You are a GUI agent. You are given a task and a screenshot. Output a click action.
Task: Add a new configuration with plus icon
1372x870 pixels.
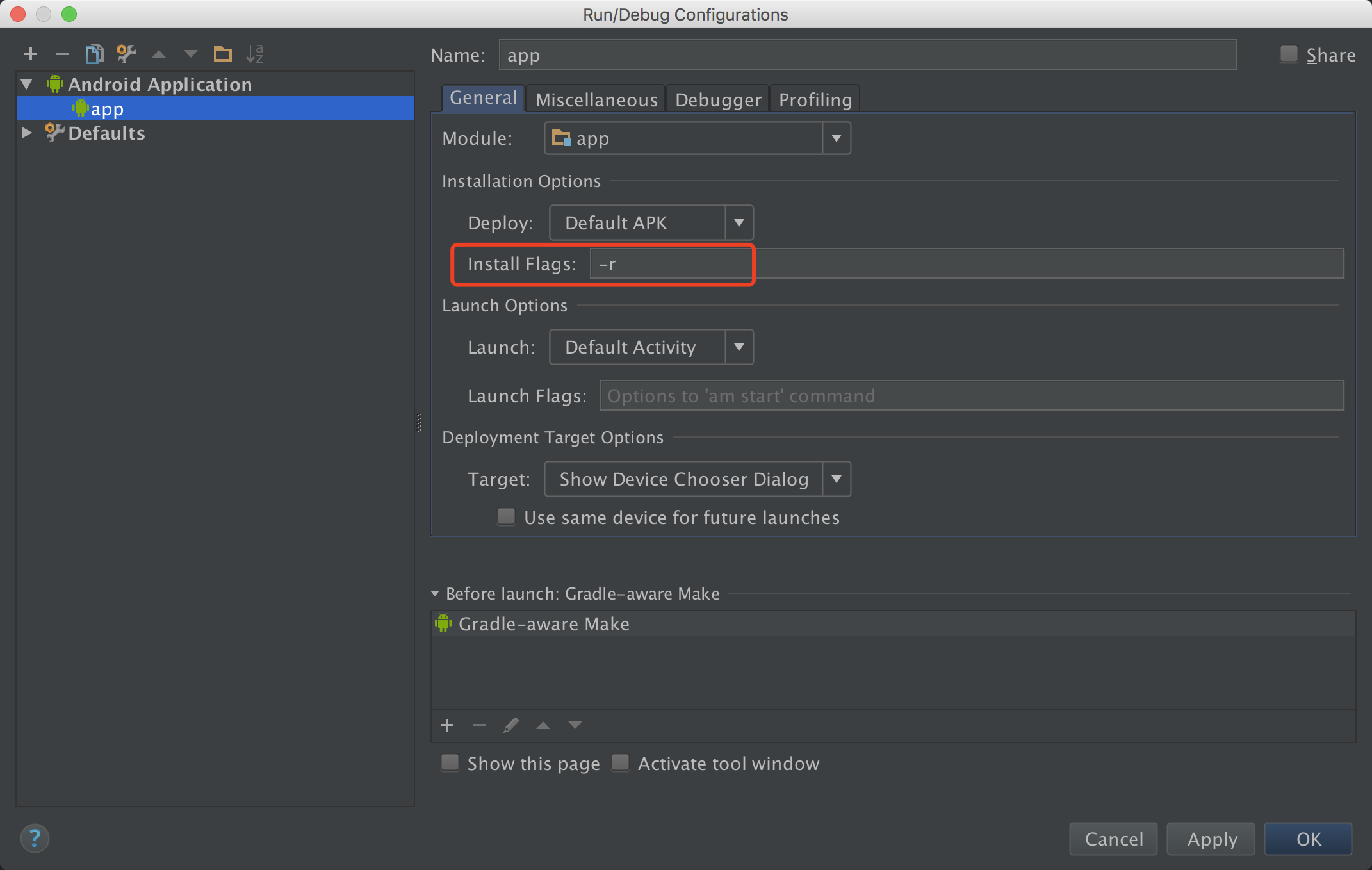tap(30, 54)
